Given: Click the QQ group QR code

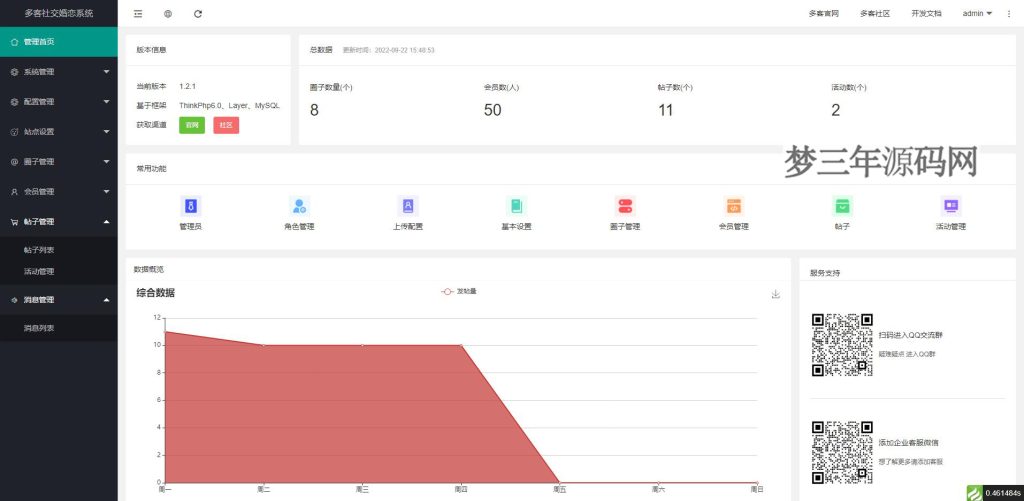Looking at the screenshot, I should 842,345.
